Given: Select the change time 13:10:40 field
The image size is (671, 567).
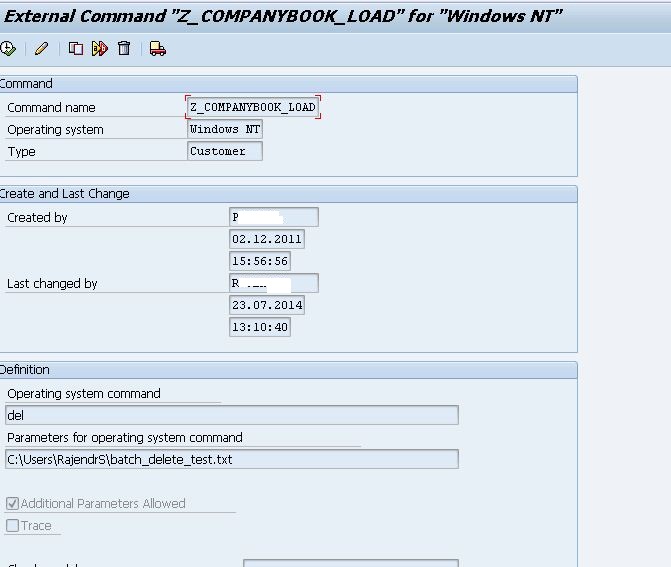Looking at the screenshot, I should point(260,327).
